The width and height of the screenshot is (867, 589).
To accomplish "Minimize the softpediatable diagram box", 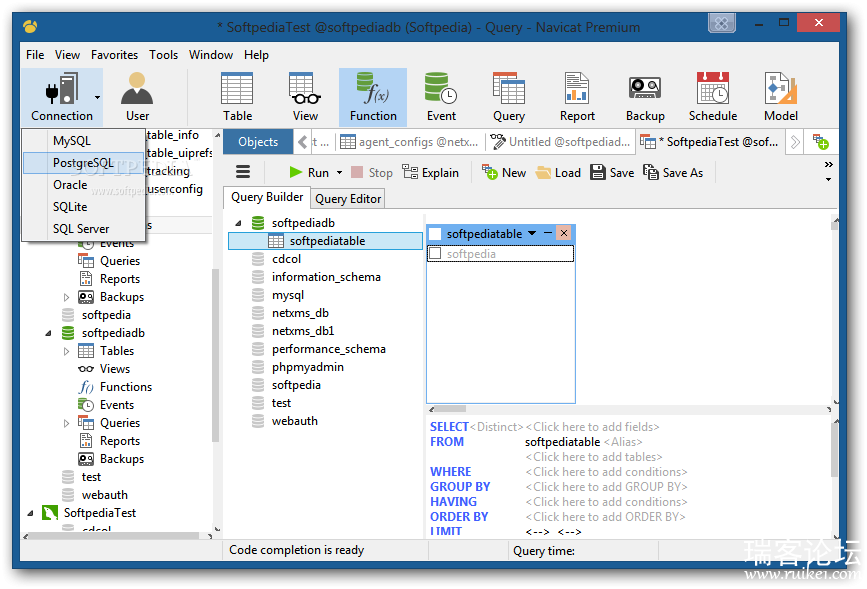I will point(547,233).
